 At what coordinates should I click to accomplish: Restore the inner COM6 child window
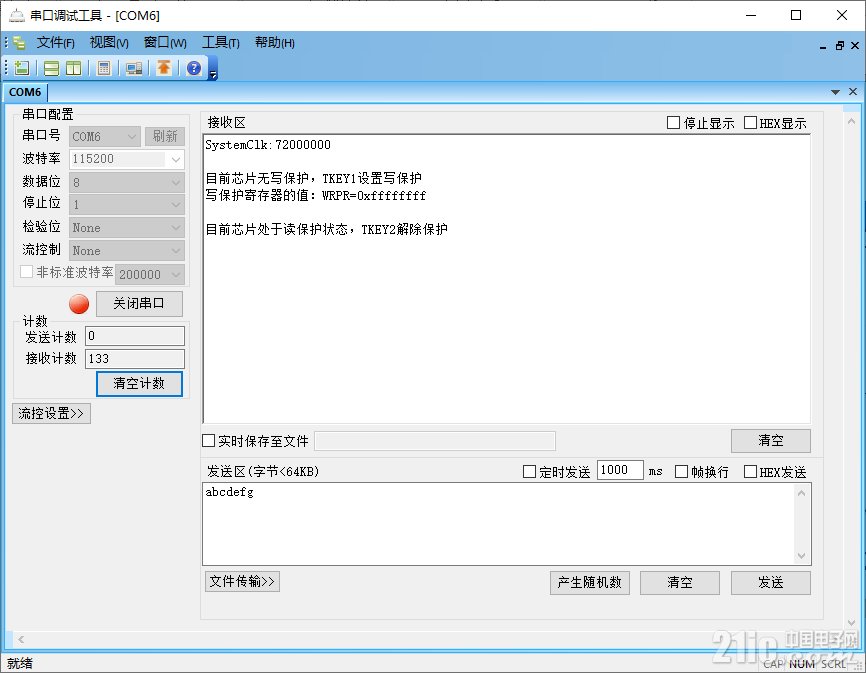(839, 45)
